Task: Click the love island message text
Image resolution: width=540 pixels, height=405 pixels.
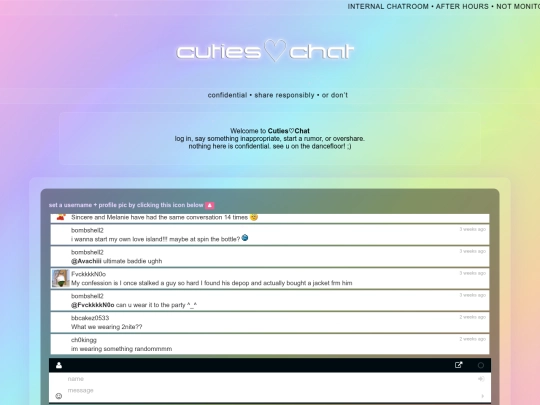Action: point(155,239)
